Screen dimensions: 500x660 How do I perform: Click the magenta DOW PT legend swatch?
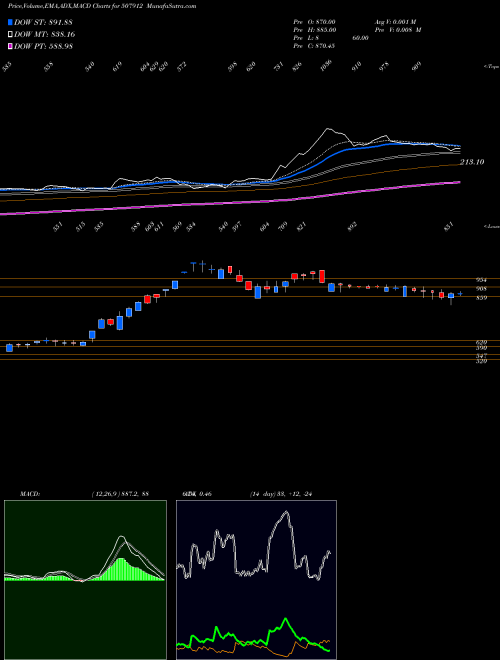point(11,46)
